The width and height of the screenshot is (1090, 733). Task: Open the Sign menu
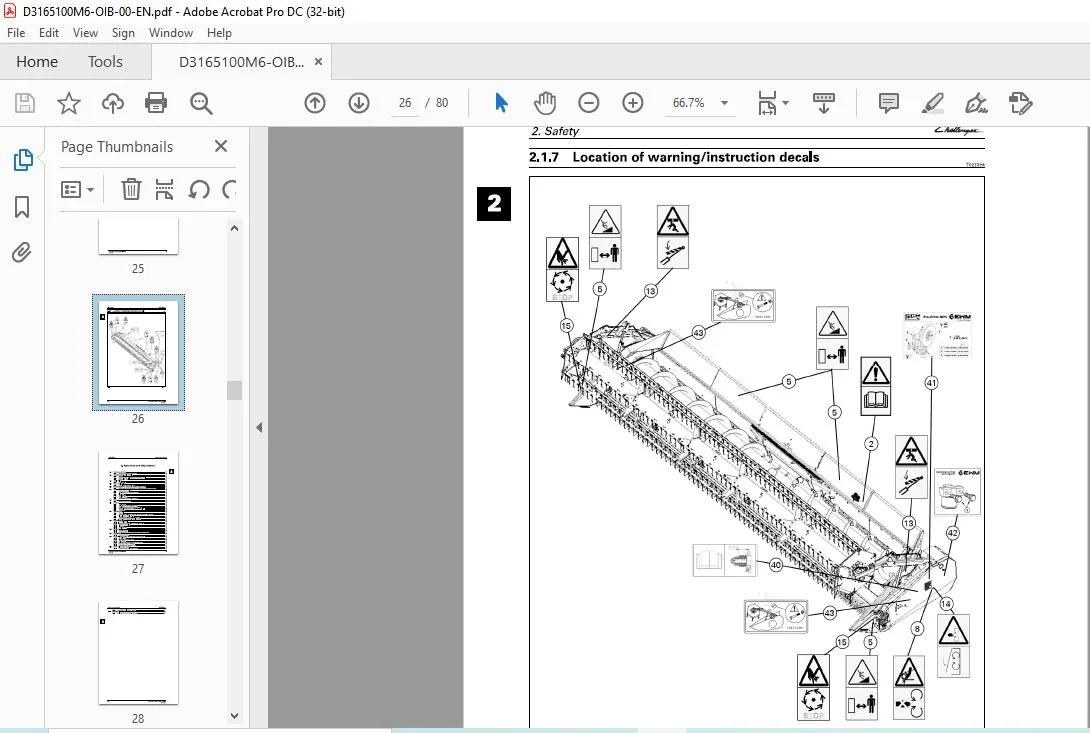[x=123, y=33]
